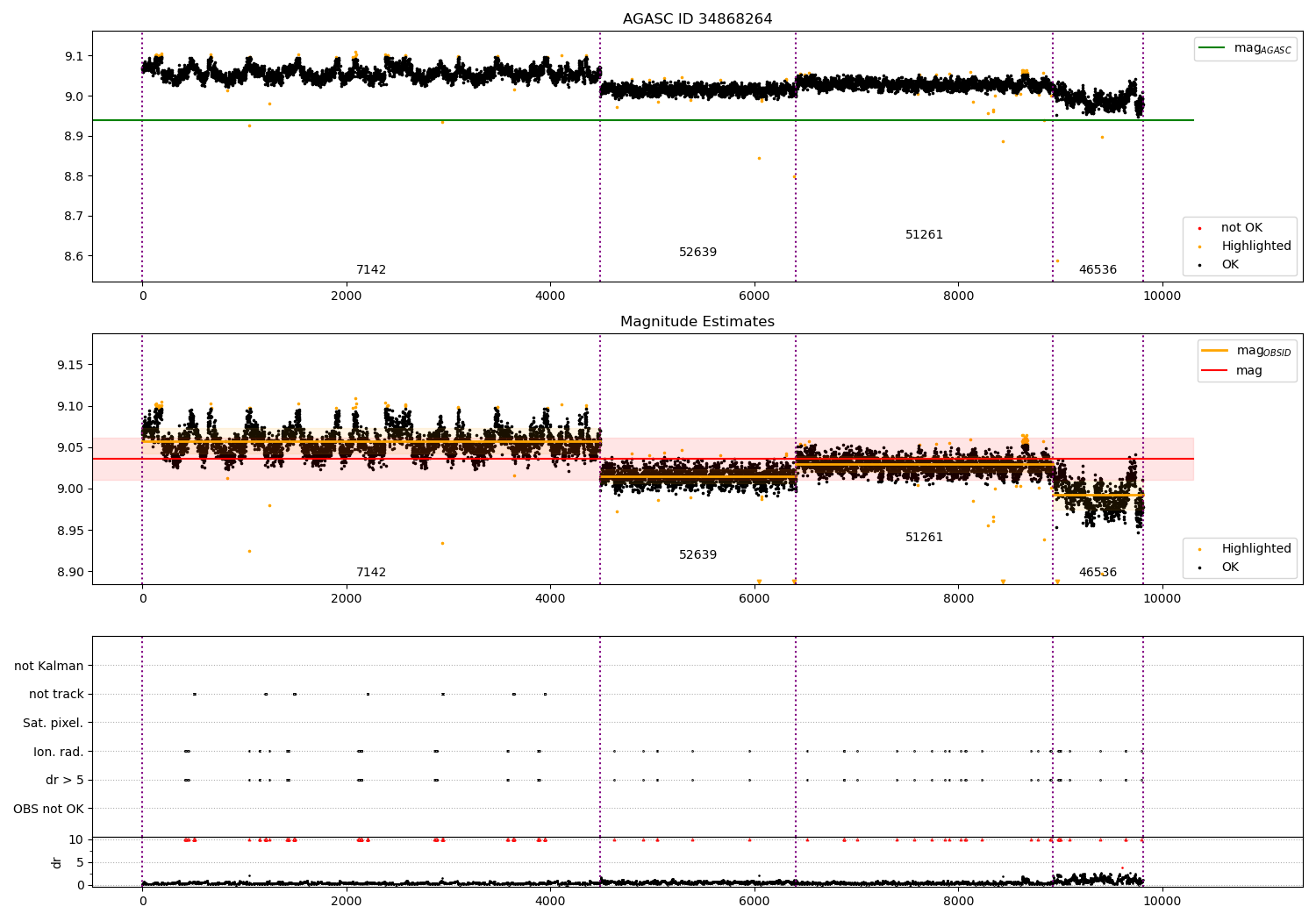Click obsid label 52639 in Magnitude Estimates plot
Screen dimensions: 1316x921
click(698, 555)
